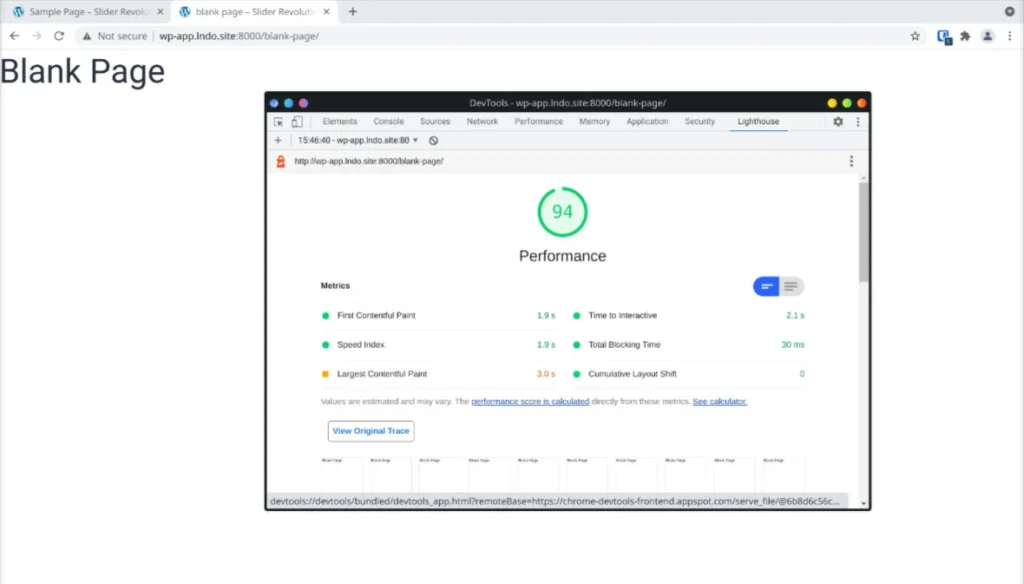Switch metrics to expanded description view
Image resolution: width=1024 pixels, height=584 pixels.
pyautogui.click(x=791, y=286)
